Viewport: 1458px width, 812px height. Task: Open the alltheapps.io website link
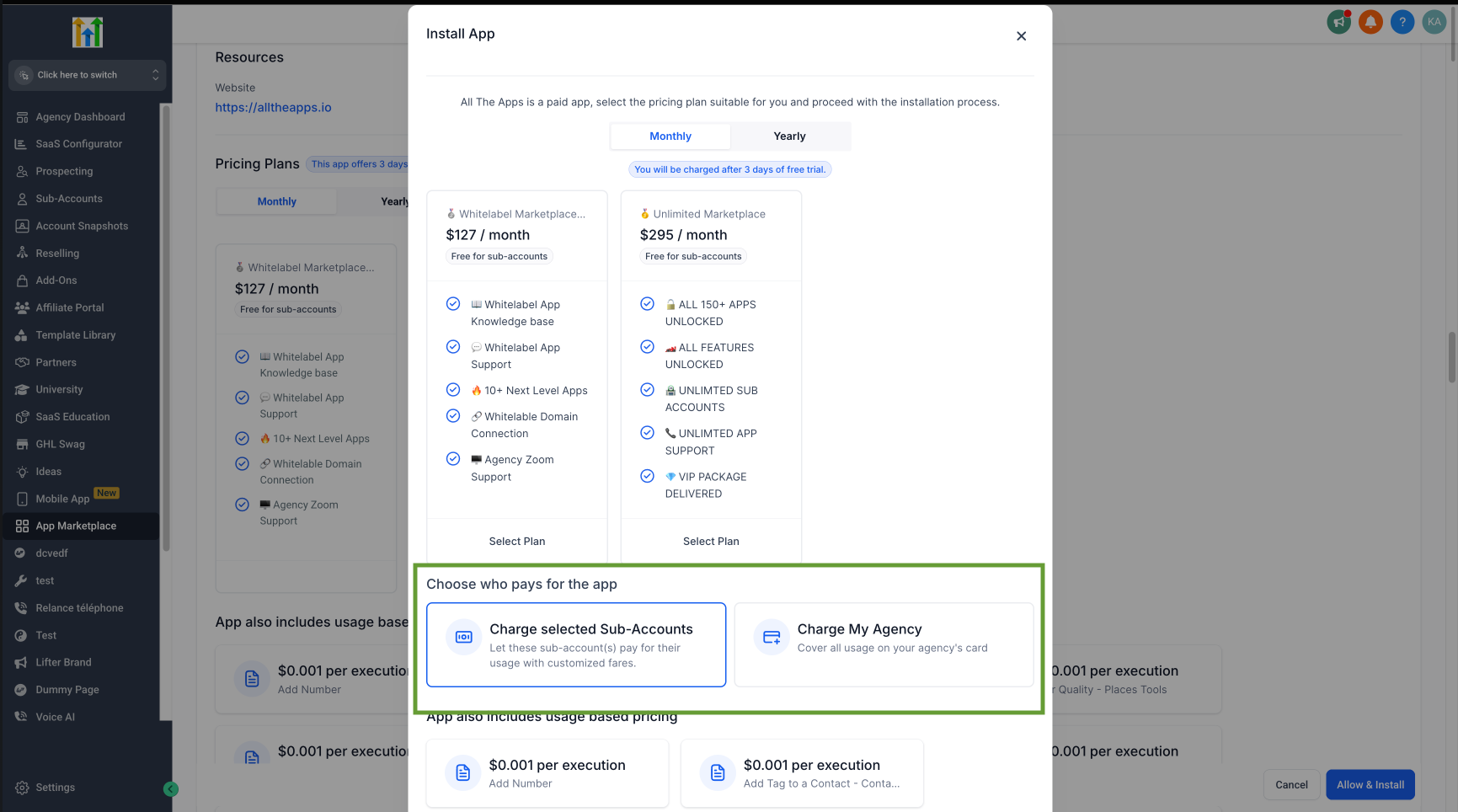tap(273, 108)
